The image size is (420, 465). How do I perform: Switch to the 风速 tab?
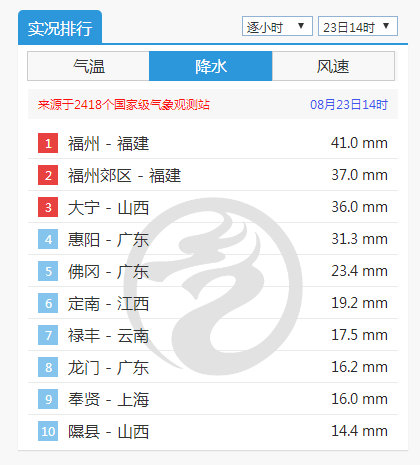pyautogui.click(x=333, y=66)
